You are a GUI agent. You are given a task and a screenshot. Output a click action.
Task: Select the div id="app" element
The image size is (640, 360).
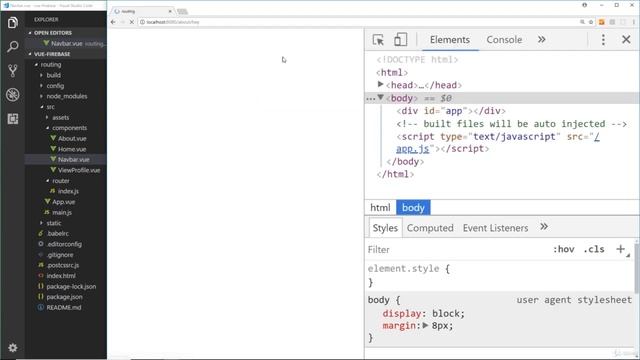click(451, 111)
